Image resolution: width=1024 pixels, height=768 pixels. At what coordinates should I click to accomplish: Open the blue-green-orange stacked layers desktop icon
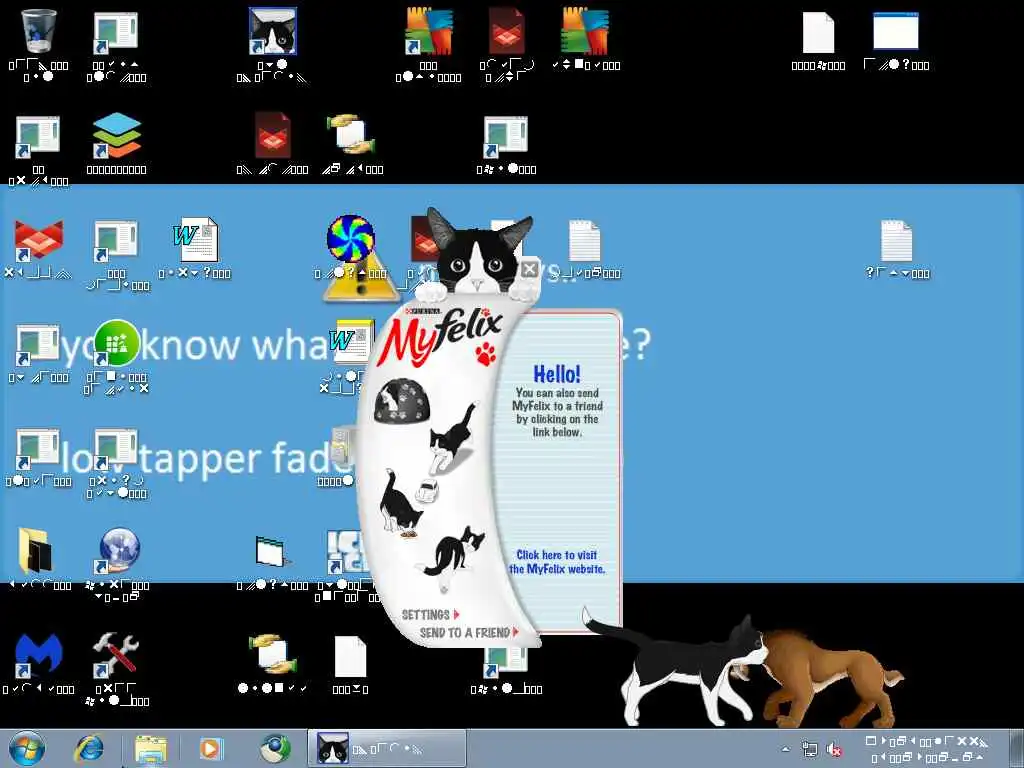(x=116, y=135)
